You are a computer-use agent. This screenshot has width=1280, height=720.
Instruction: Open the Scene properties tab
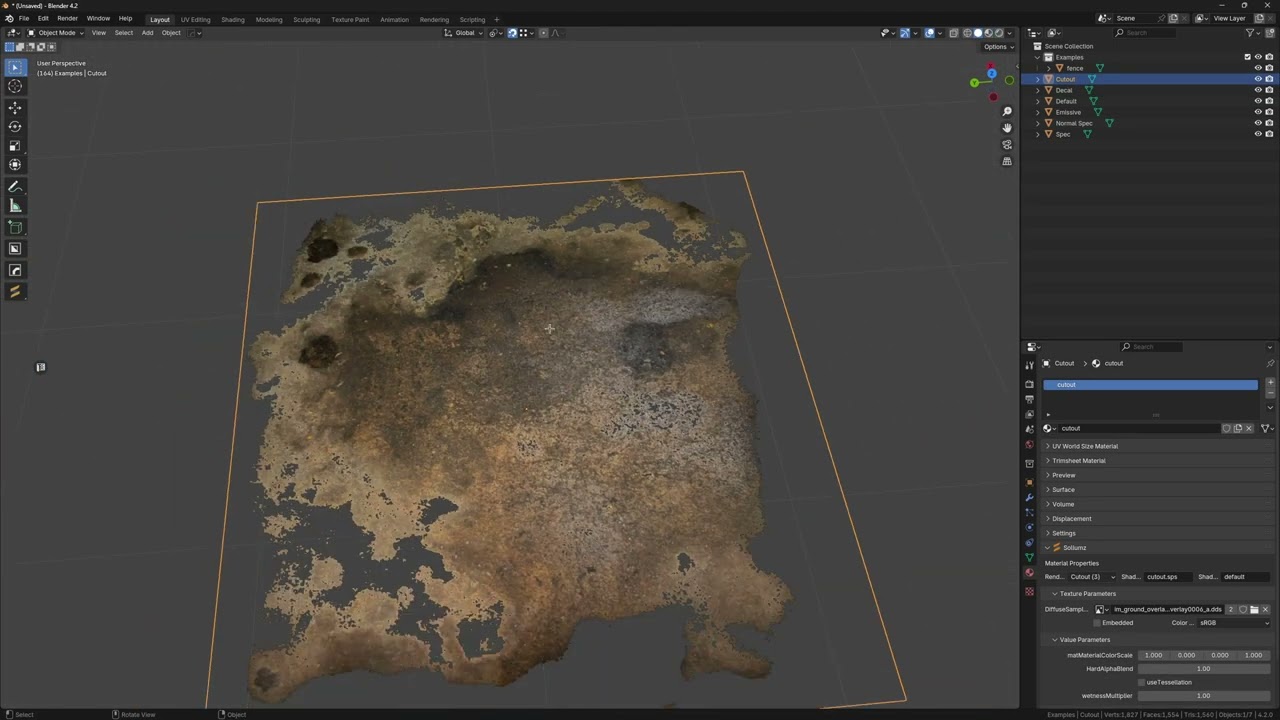(x=1029, y=429)
